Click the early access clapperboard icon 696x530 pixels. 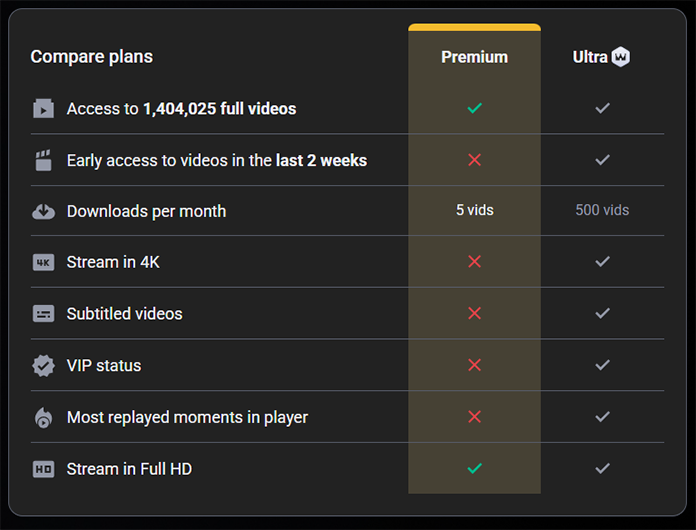point(43,160)
